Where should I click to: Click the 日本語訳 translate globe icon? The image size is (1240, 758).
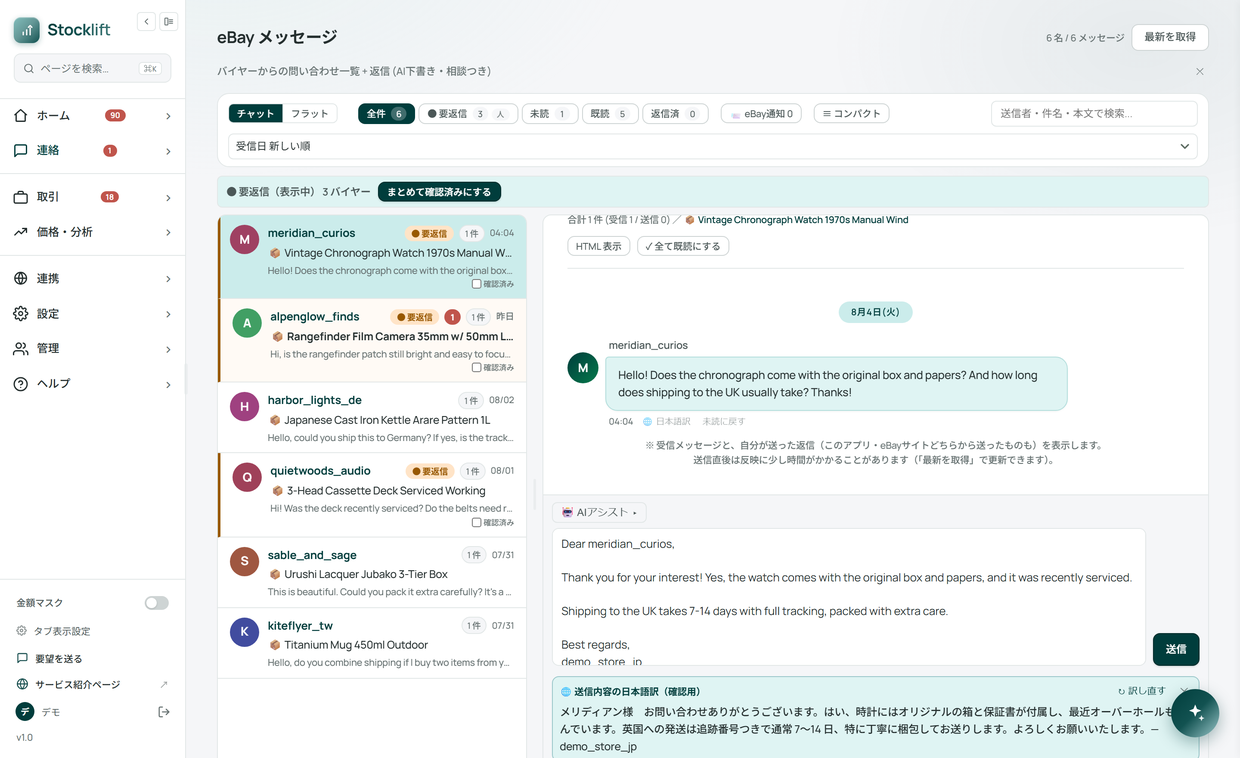tap(647, 422)
